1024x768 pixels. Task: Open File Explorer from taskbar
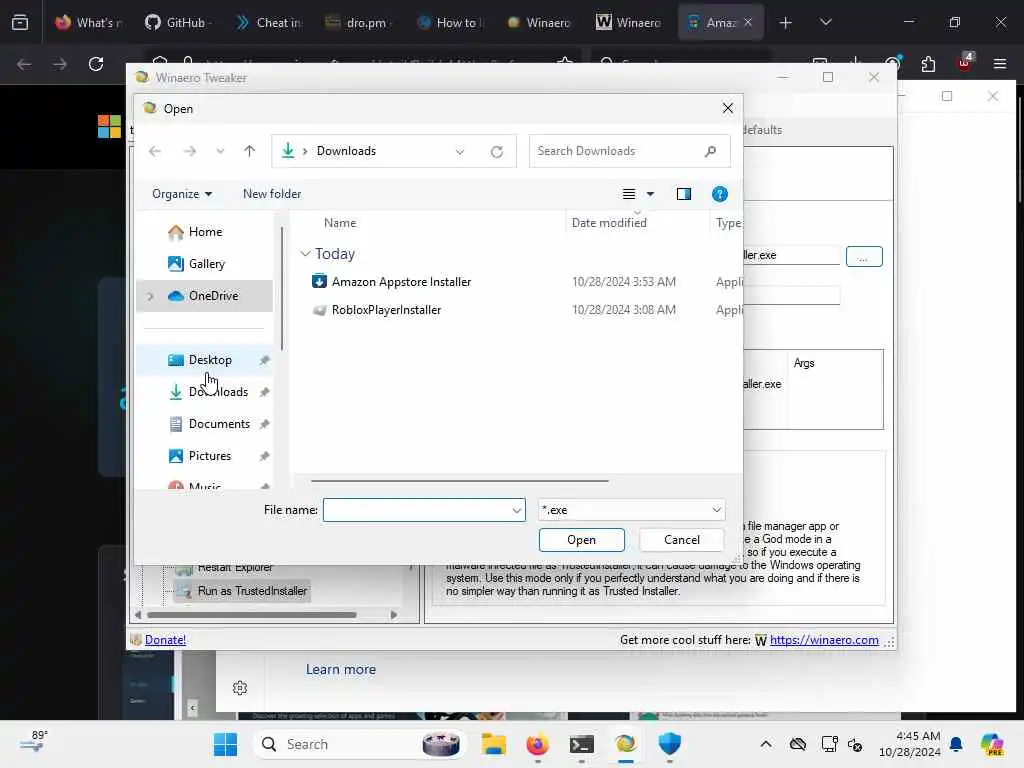(494, 744)
